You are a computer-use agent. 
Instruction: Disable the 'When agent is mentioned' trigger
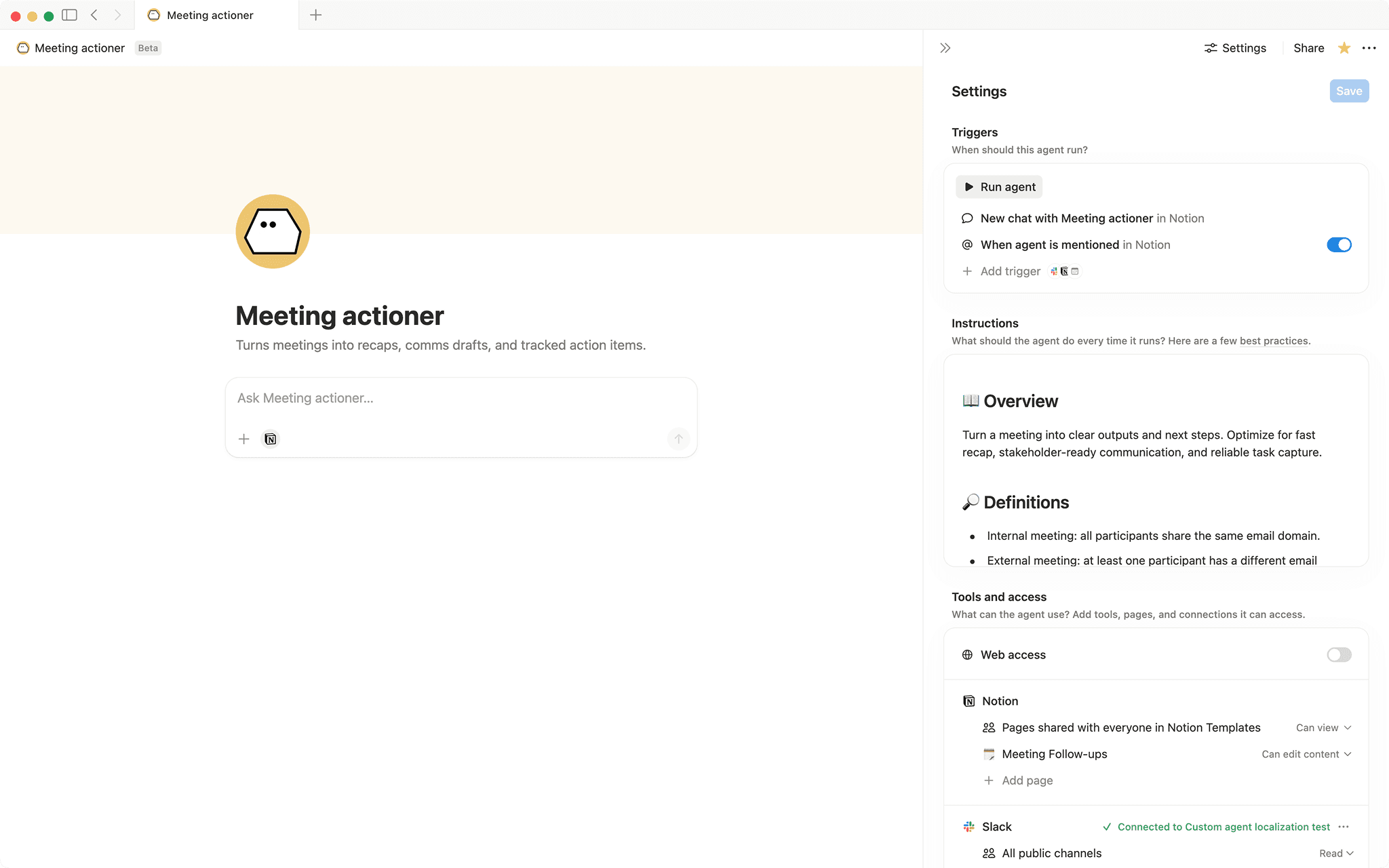1339,245
